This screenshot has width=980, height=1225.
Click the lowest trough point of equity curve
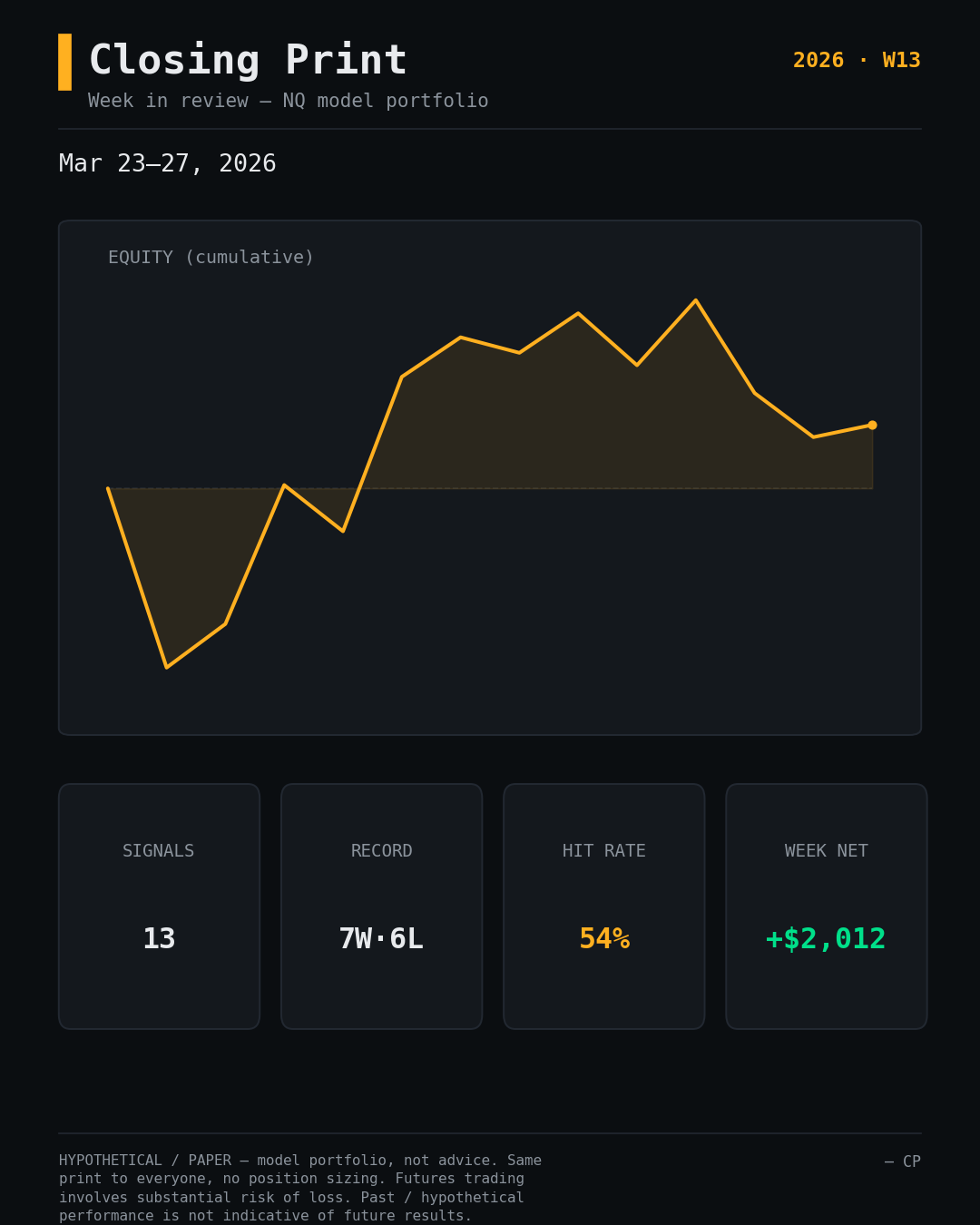[167, 667]
